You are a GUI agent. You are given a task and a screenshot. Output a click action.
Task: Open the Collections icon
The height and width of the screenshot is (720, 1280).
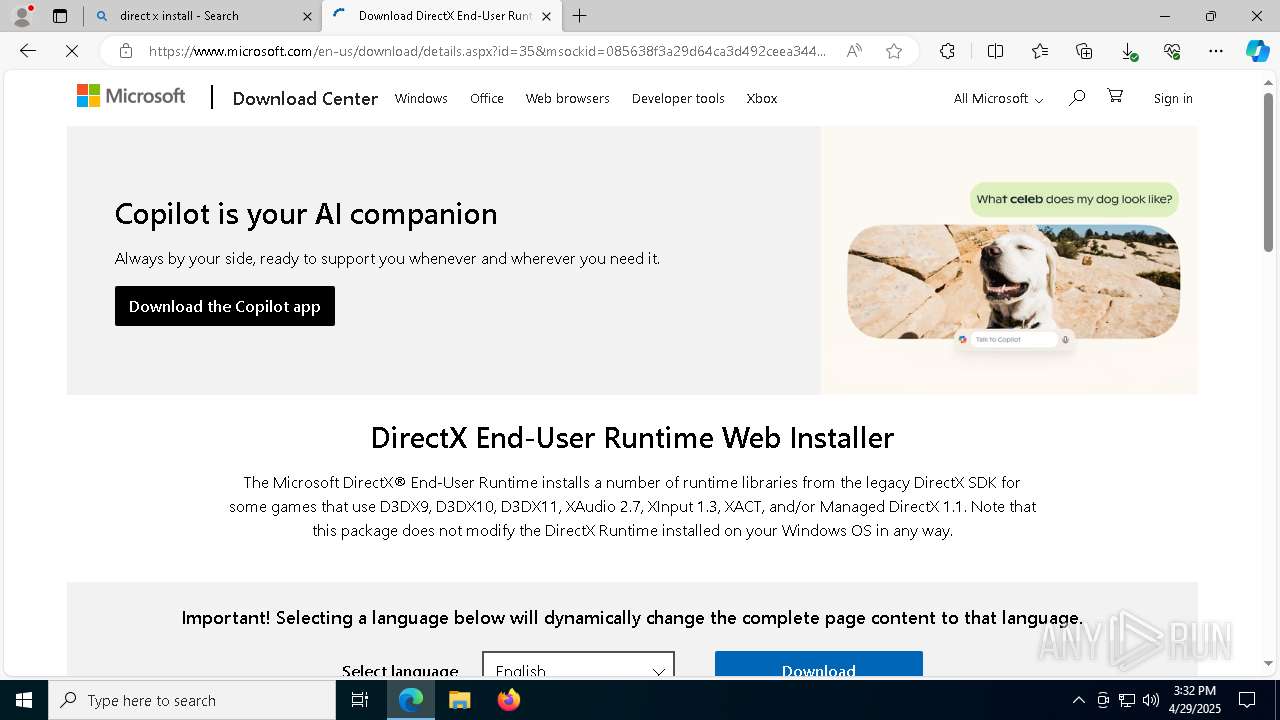pyautogui.click(x=1084, y=51)
